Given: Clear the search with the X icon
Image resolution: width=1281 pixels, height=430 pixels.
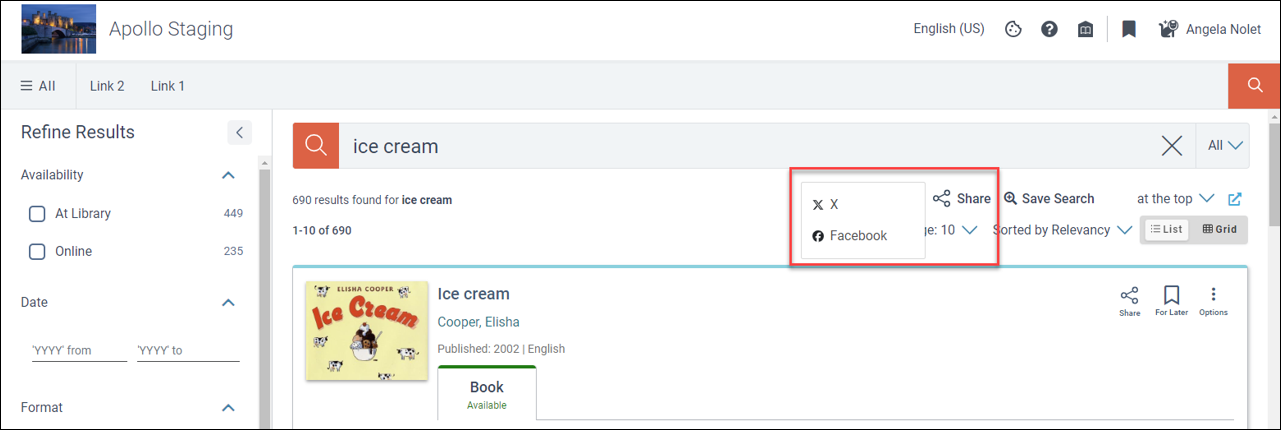Looking at the screenshot, I should 1172,146.
